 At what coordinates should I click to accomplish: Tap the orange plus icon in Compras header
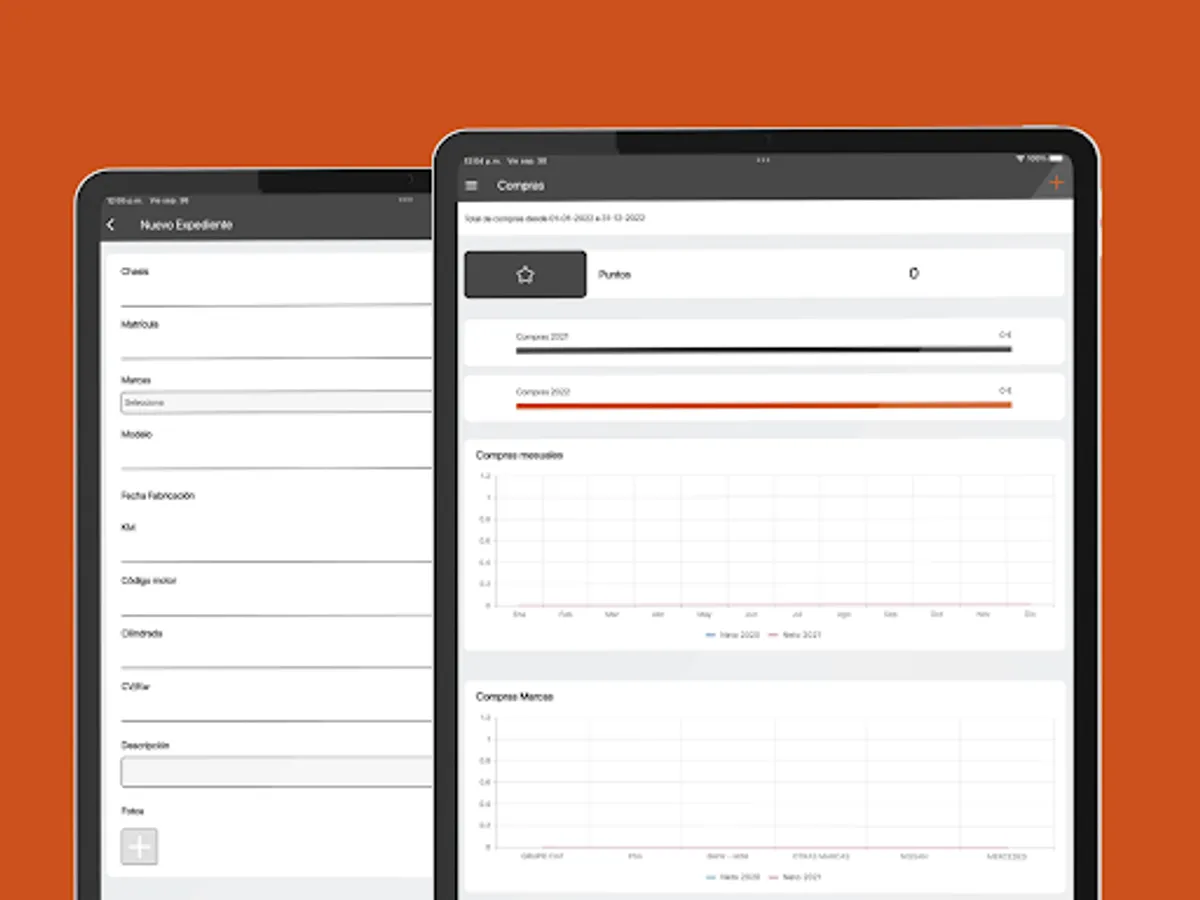1056,183
